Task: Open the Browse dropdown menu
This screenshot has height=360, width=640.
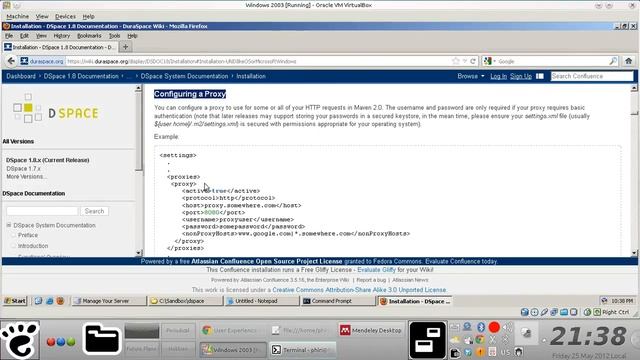Action: click(471, 76)
